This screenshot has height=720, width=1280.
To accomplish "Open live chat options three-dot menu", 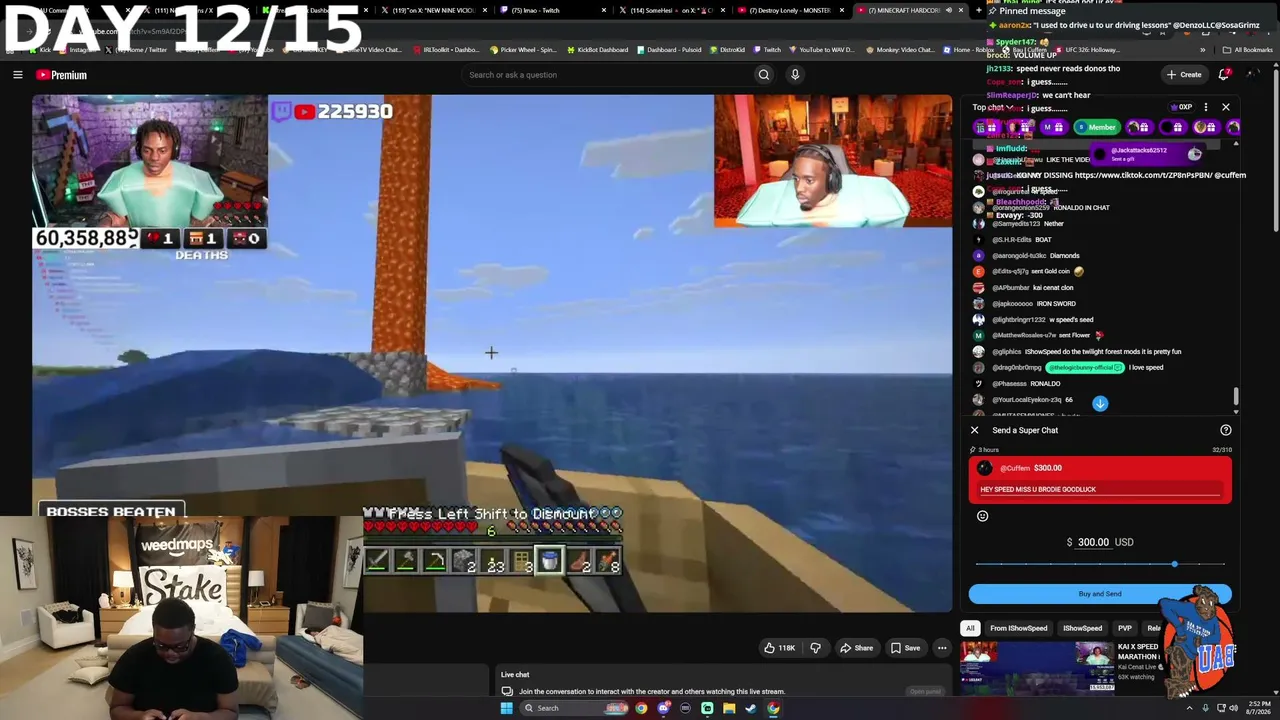I will point(1205,107).
